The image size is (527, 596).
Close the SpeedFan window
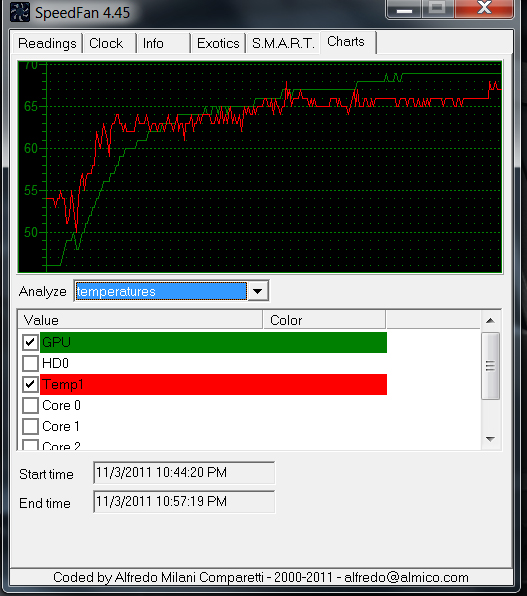(484, 8)
